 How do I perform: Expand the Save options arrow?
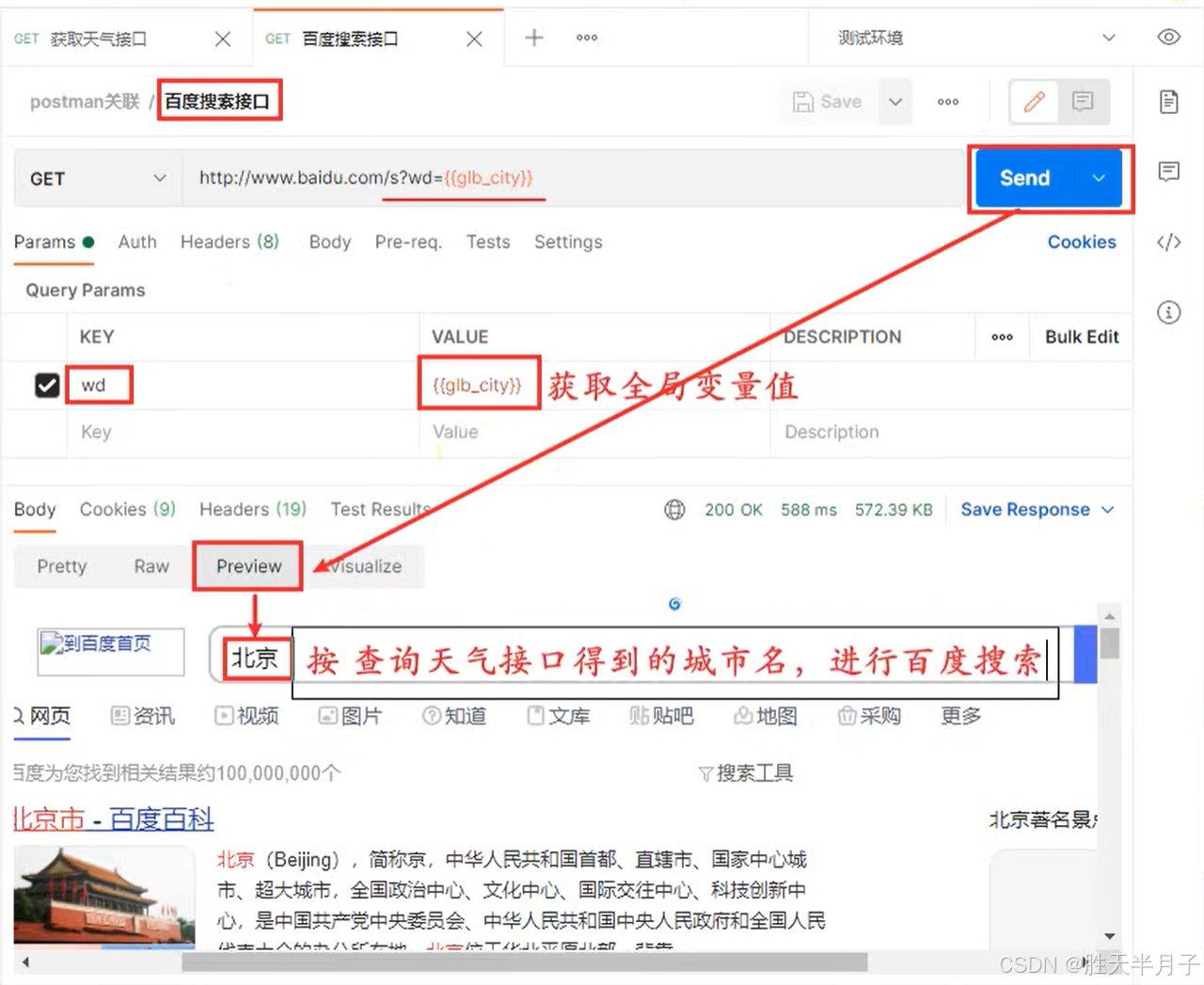pyautogui.click(x=895, y=102)
